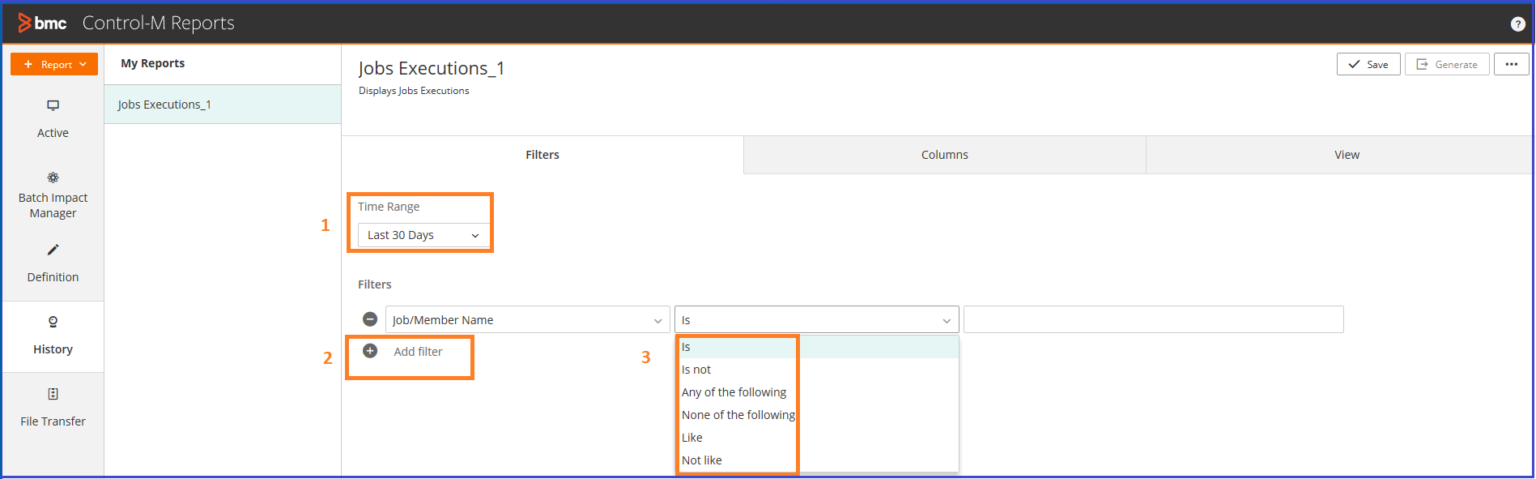
Task: Choose 'Any of the following' operator
Action: tap(733, 392)
